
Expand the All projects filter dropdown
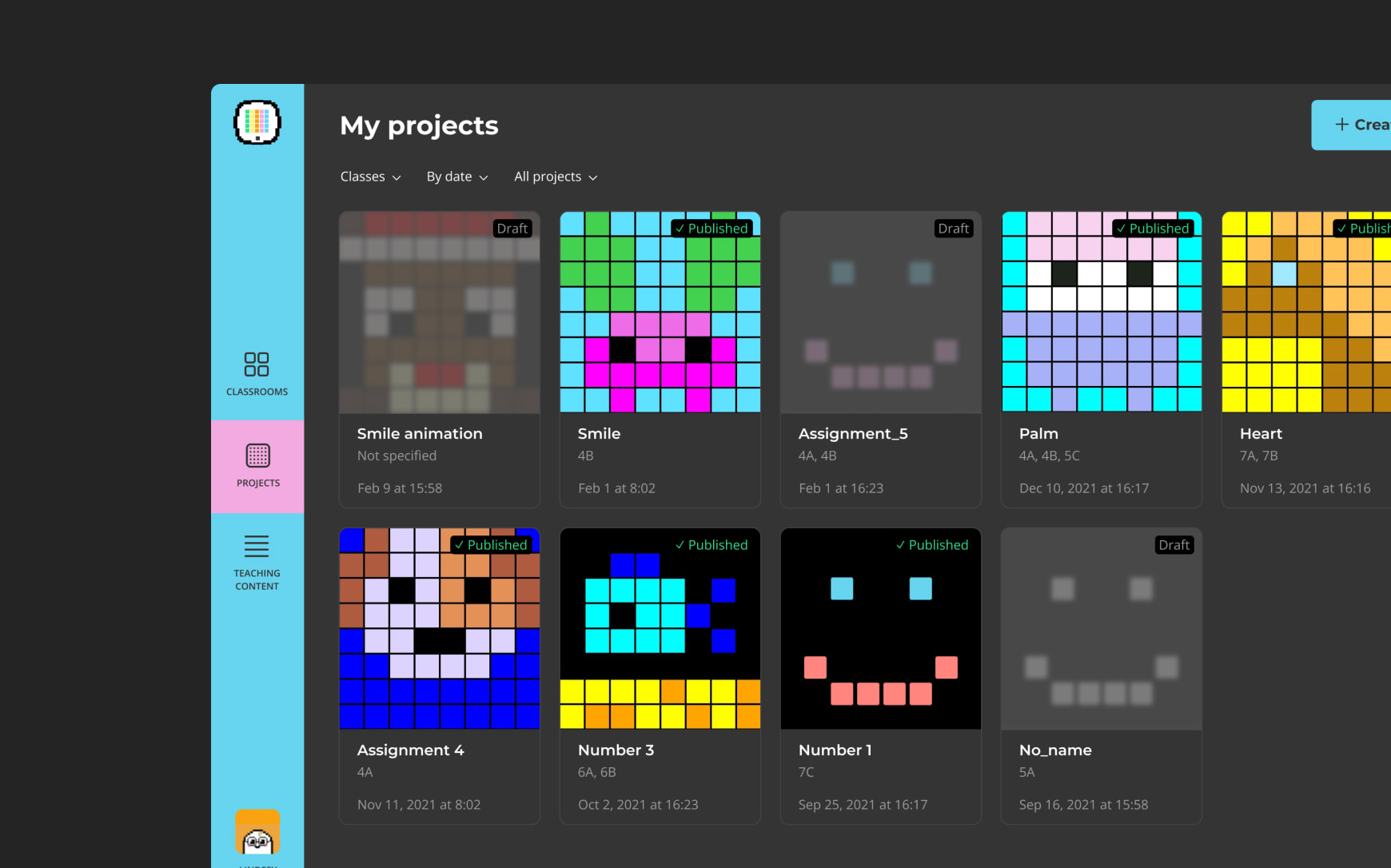coord(556,177)
